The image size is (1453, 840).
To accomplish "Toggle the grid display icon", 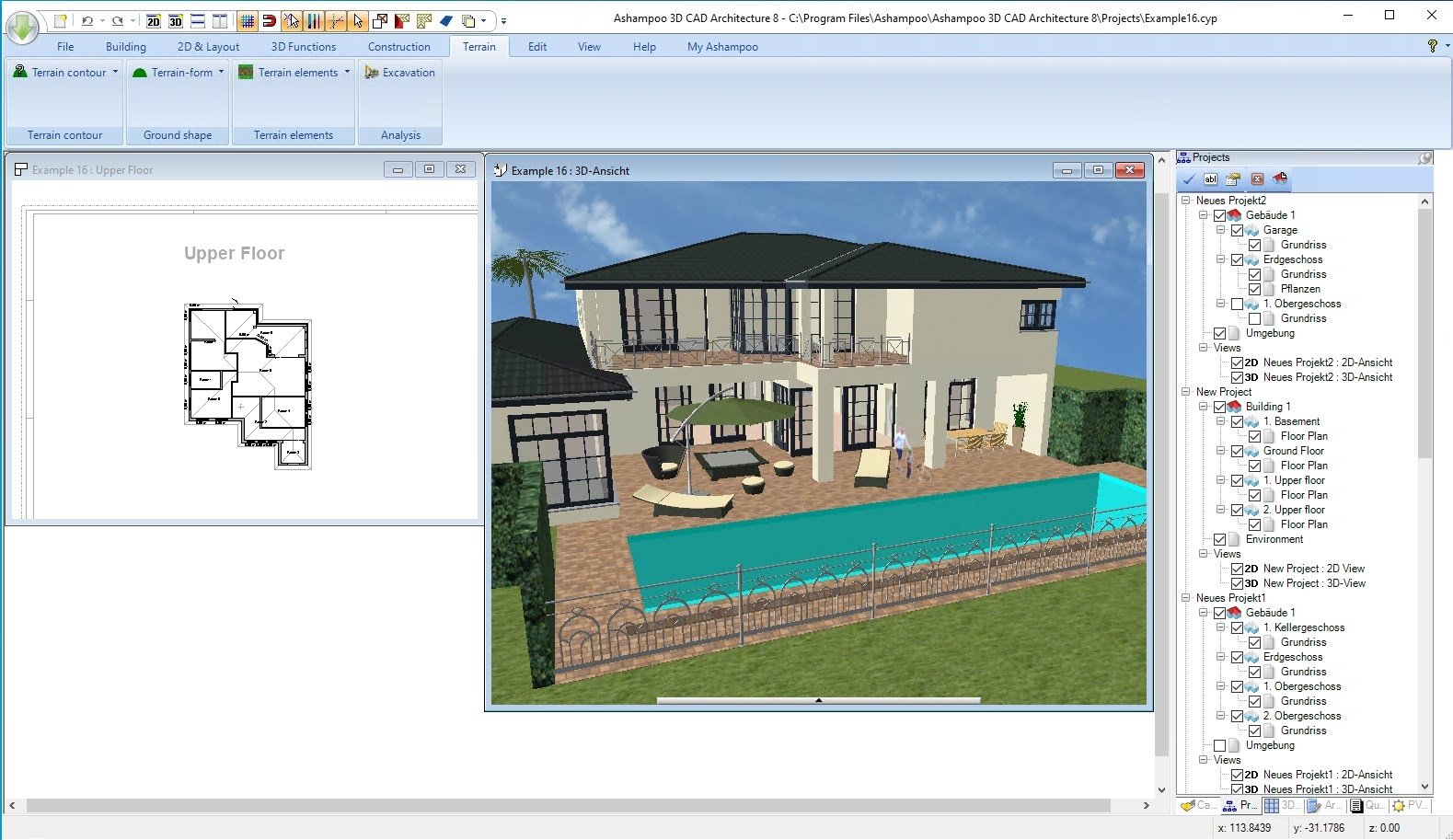I will pos(247,20).
